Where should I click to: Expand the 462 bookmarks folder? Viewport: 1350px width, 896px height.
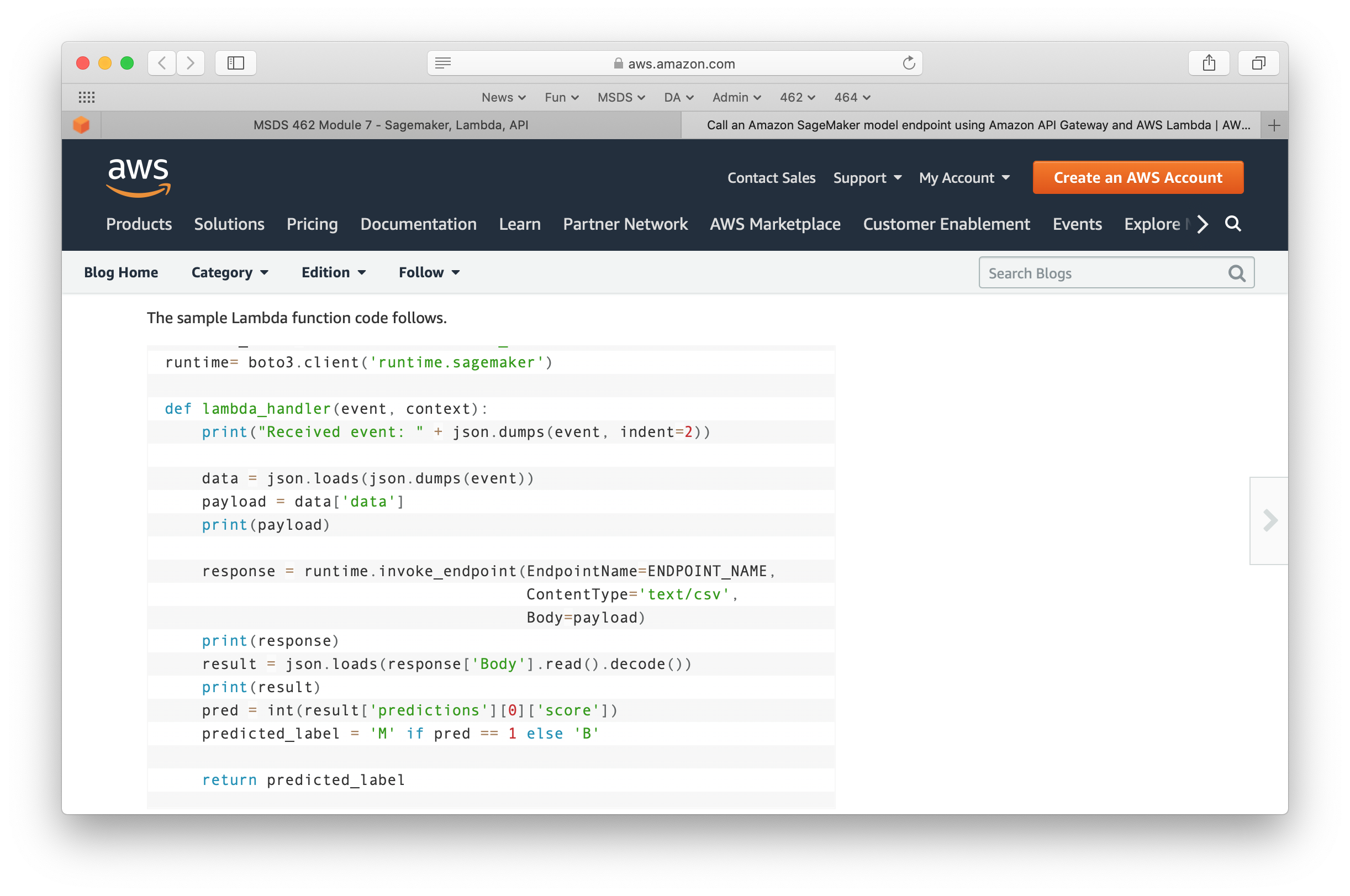[x=797, y=97]
